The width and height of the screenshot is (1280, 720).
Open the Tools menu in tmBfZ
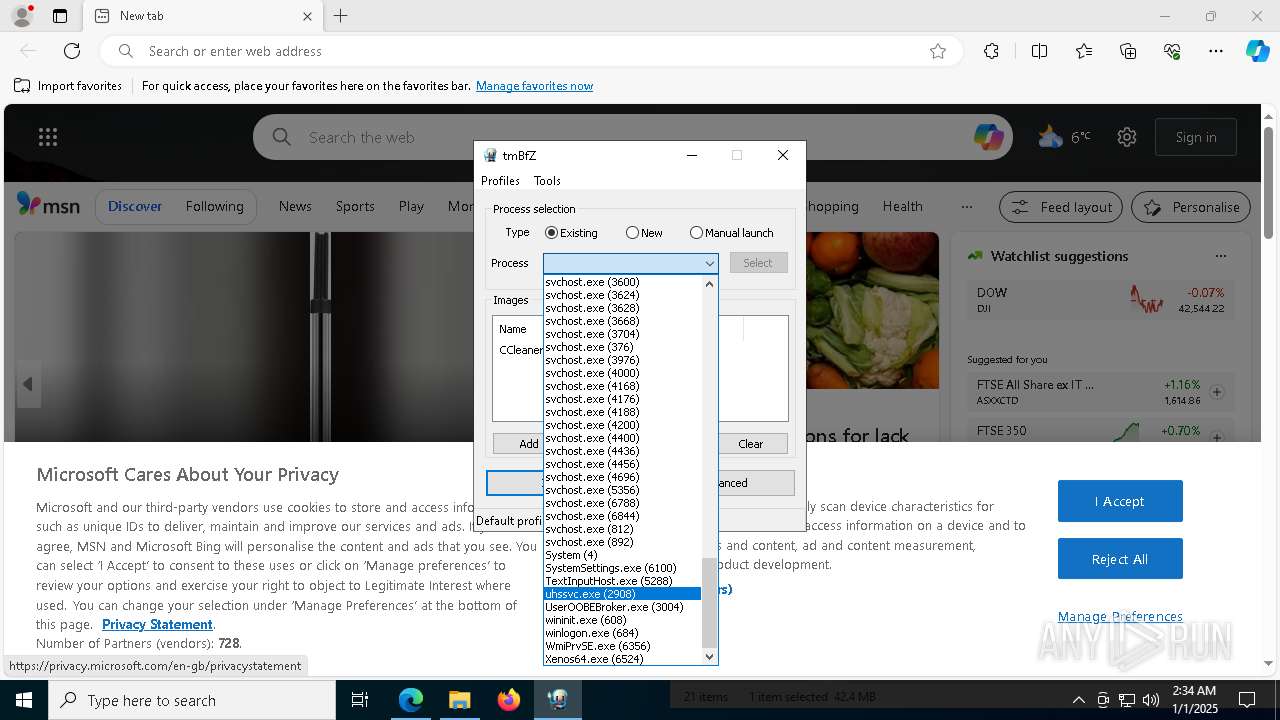(547, 181)
